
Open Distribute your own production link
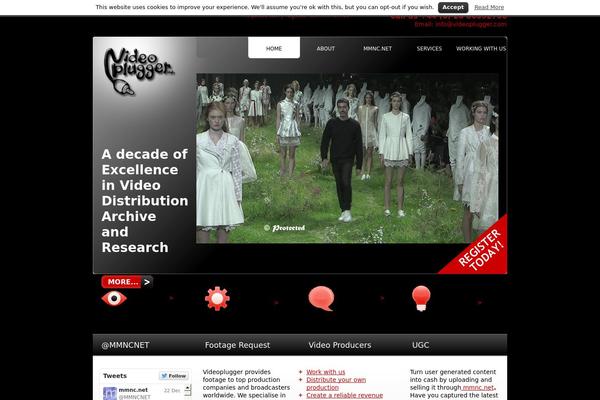(x=336, y=384)
